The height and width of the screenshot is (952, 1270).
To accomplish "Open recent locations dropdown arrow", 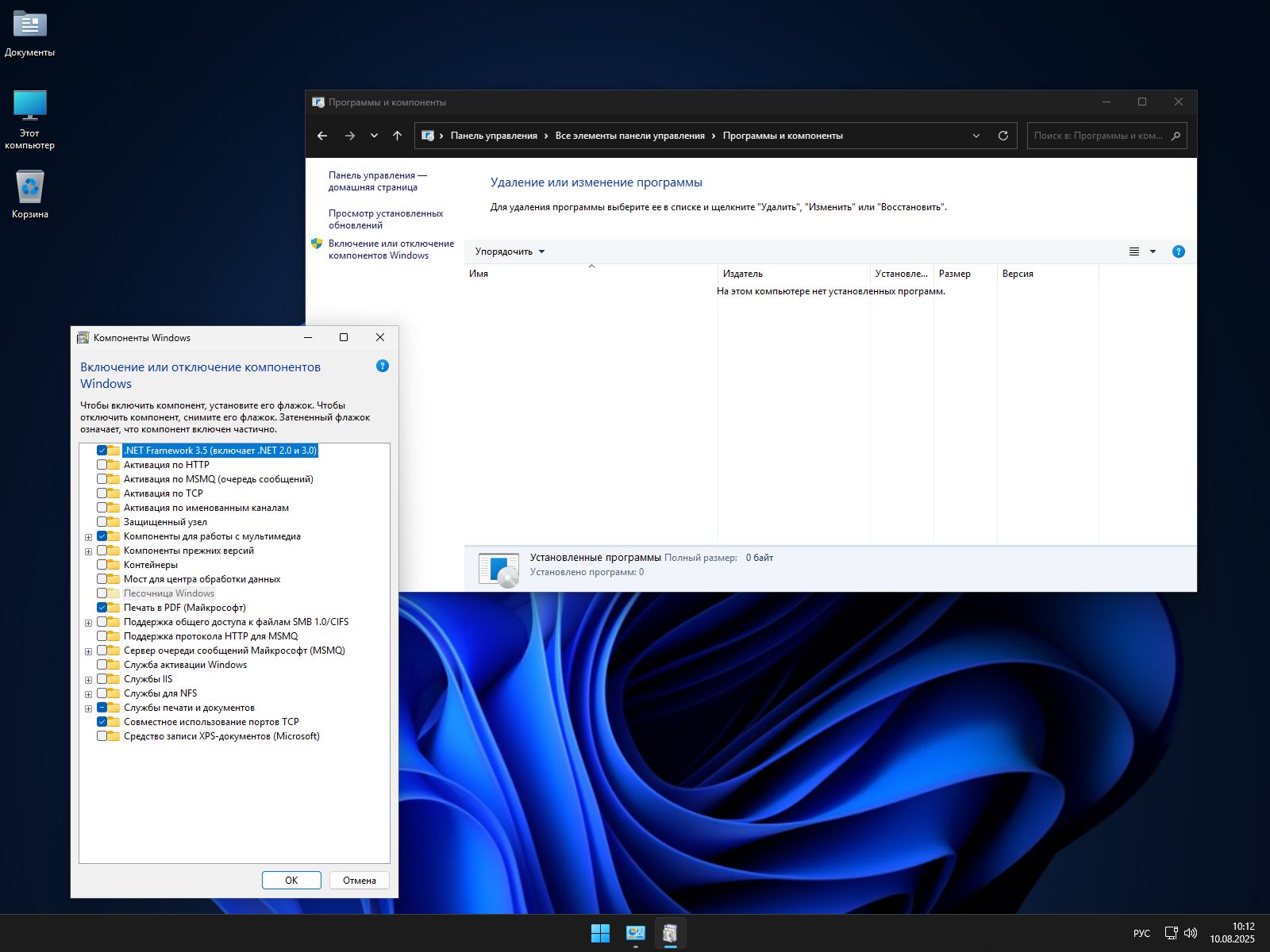I will [374, 136].
